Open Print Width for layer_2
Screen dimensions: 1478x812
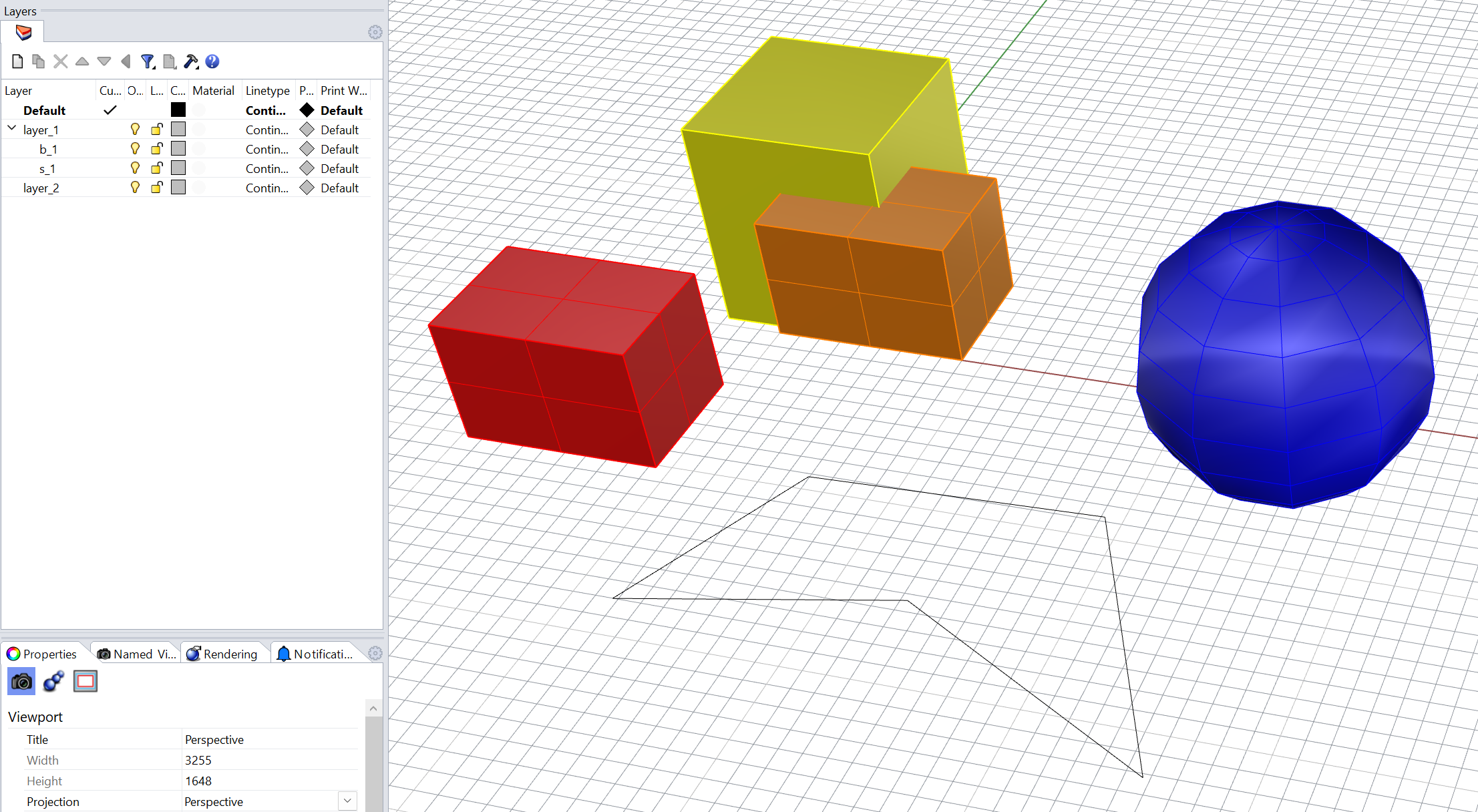pos(339,188)
